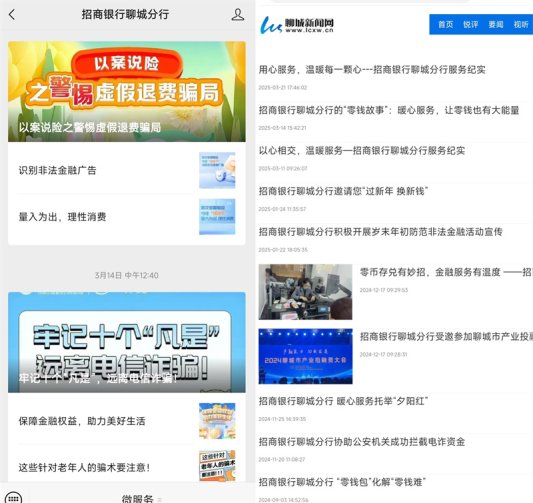533x503 pixels.
Task: Go back using the back arrow
Action: (12, 15)
